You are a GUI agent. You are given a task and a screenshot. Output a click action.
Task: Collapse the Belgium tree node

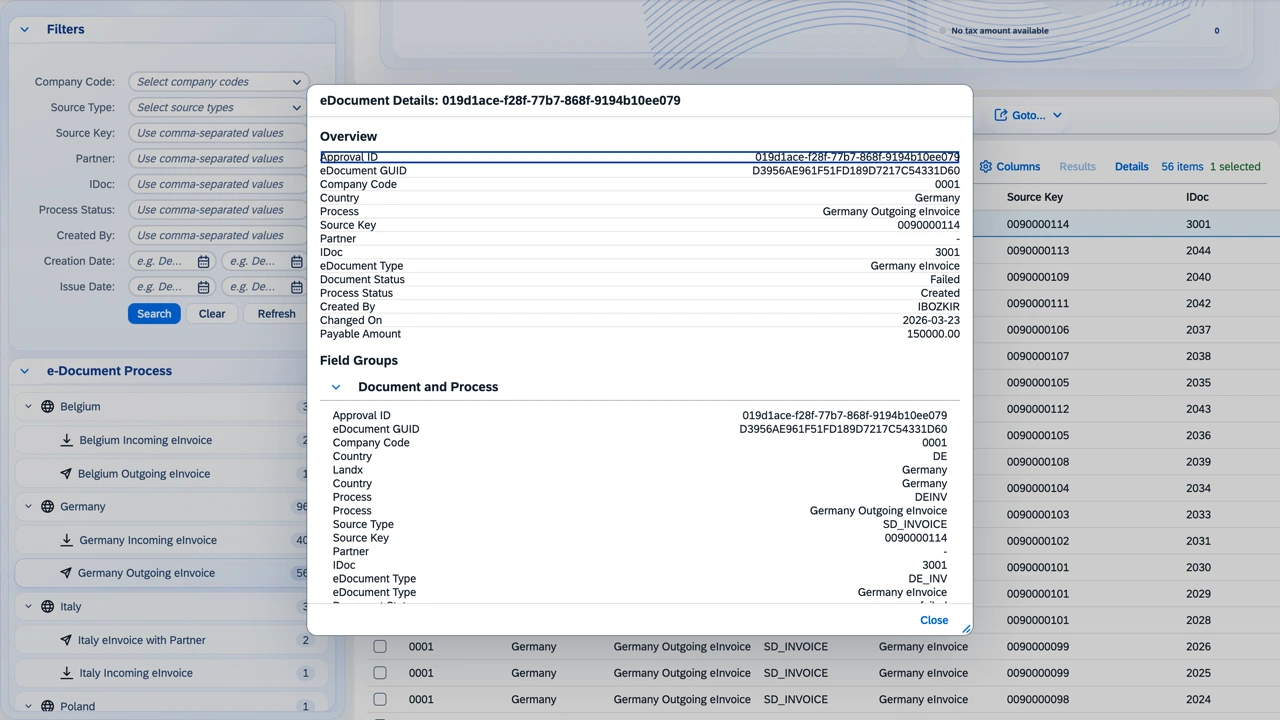coord(28,407)
